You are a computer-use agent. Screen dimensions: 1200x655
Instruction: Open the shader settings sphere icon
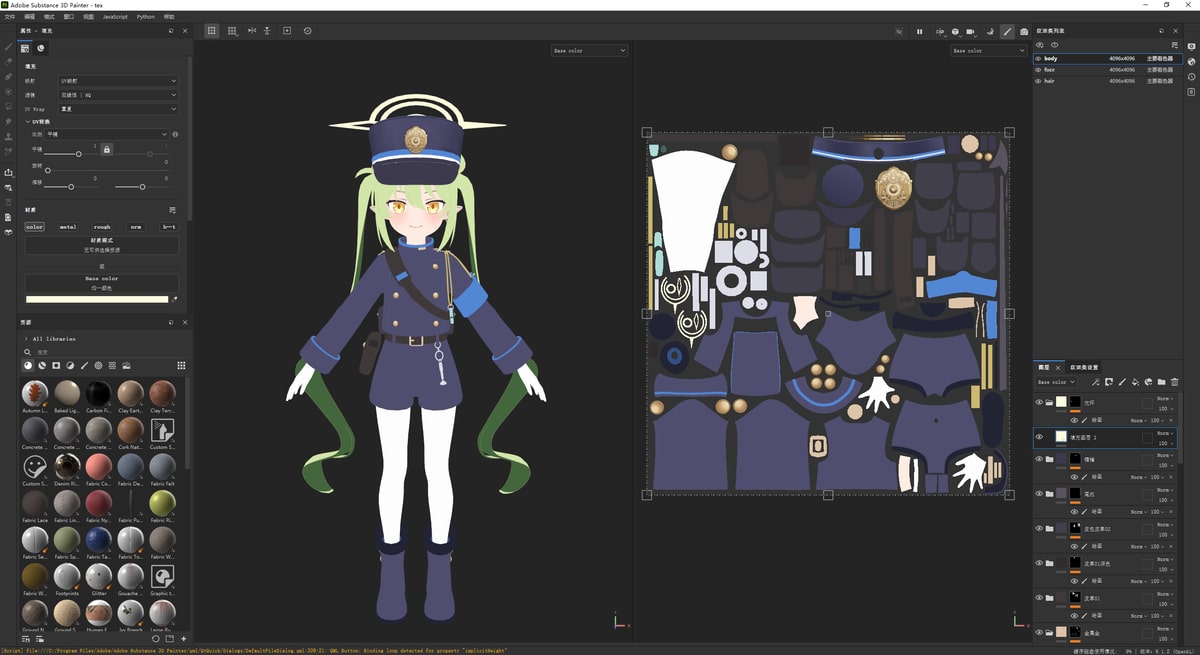pos(1191,61)
